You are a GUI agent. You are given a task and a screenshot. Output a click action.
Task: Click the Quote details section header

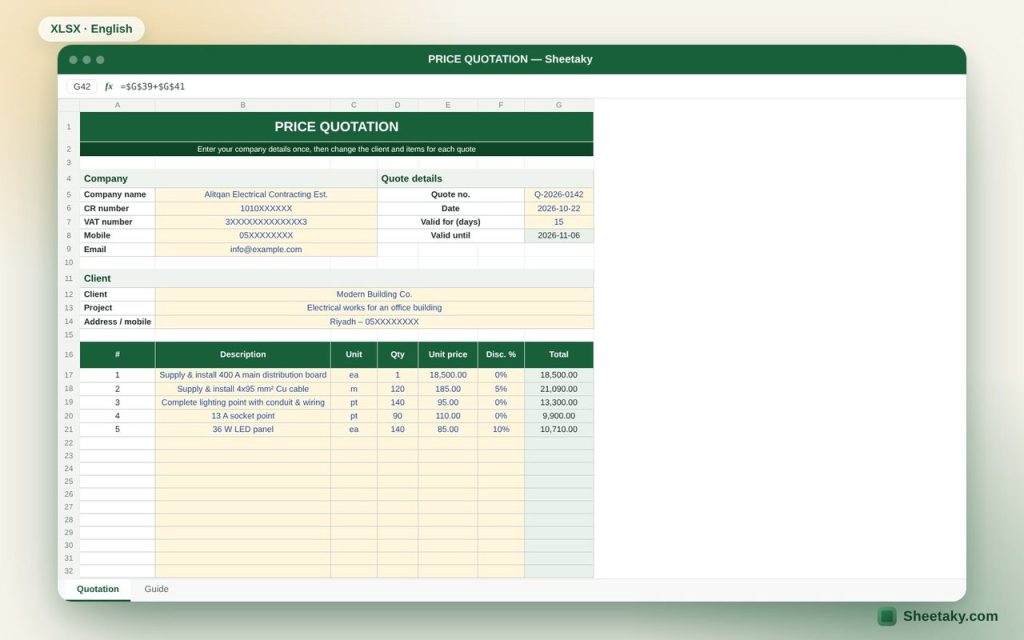[x=485, y=178]
